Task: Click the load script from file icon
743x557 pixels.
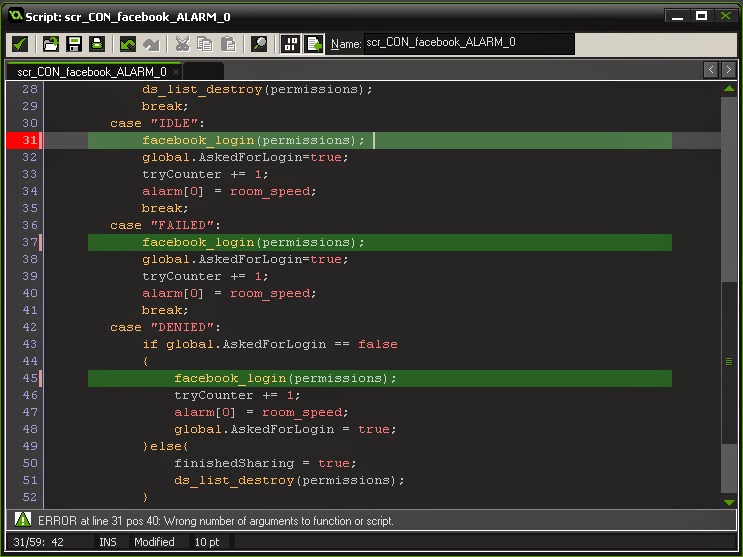Action: (x=51, y=44)
